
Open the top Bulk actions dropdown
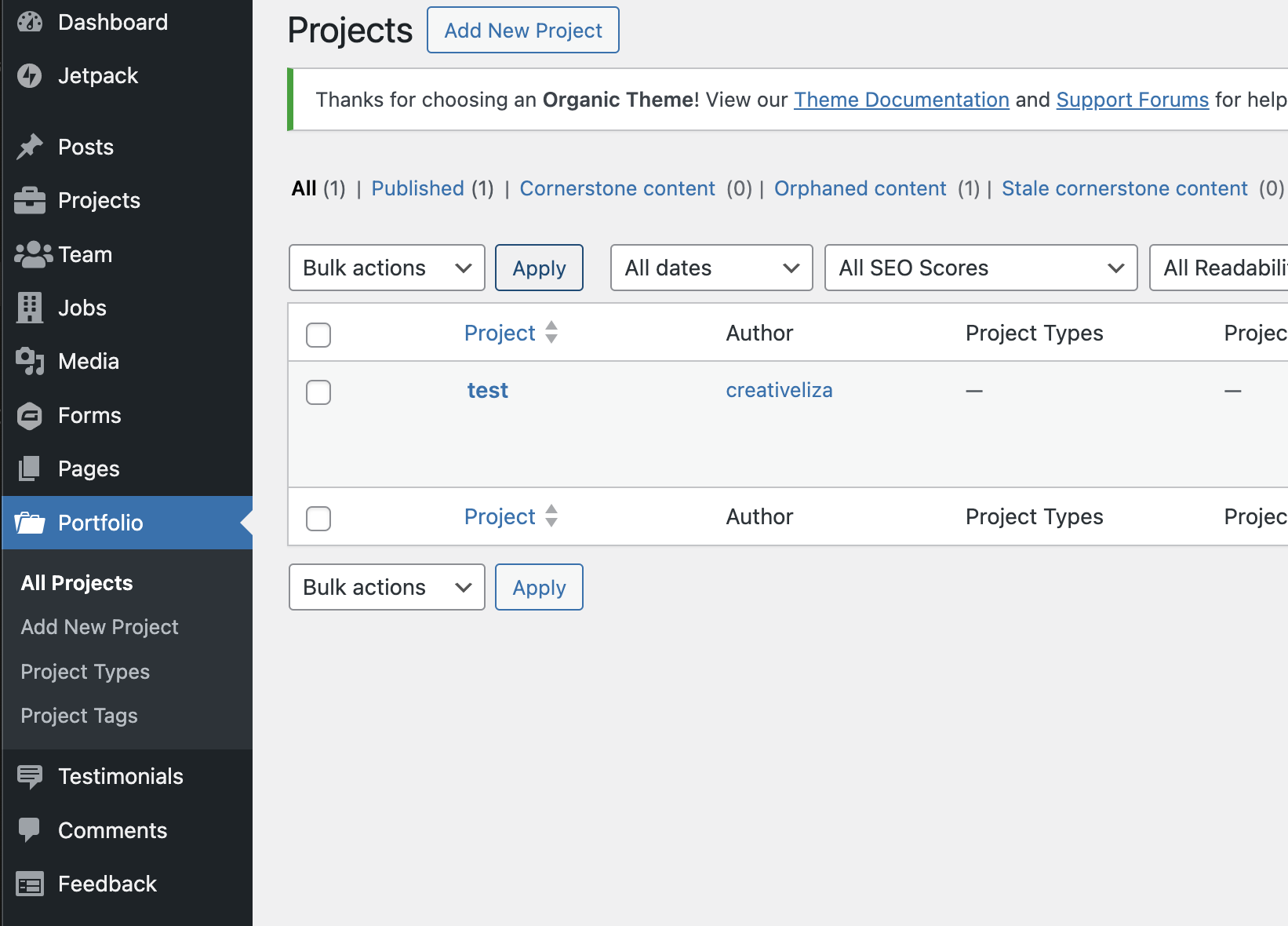(x=387, y=268)
